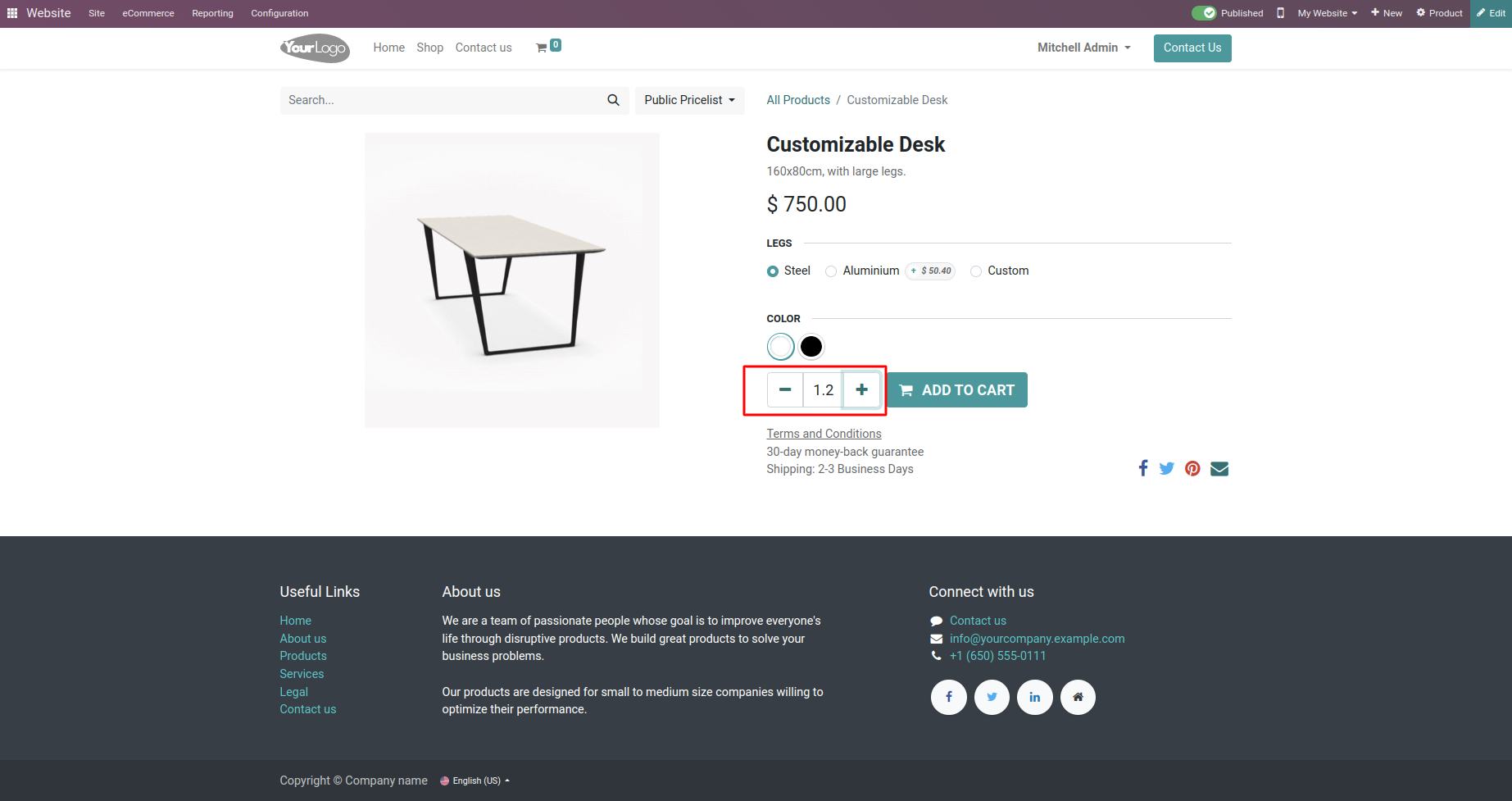Select the Custom legs option
The height and width of the screenshot is (801, 1512).
click(x=976, y=271)
